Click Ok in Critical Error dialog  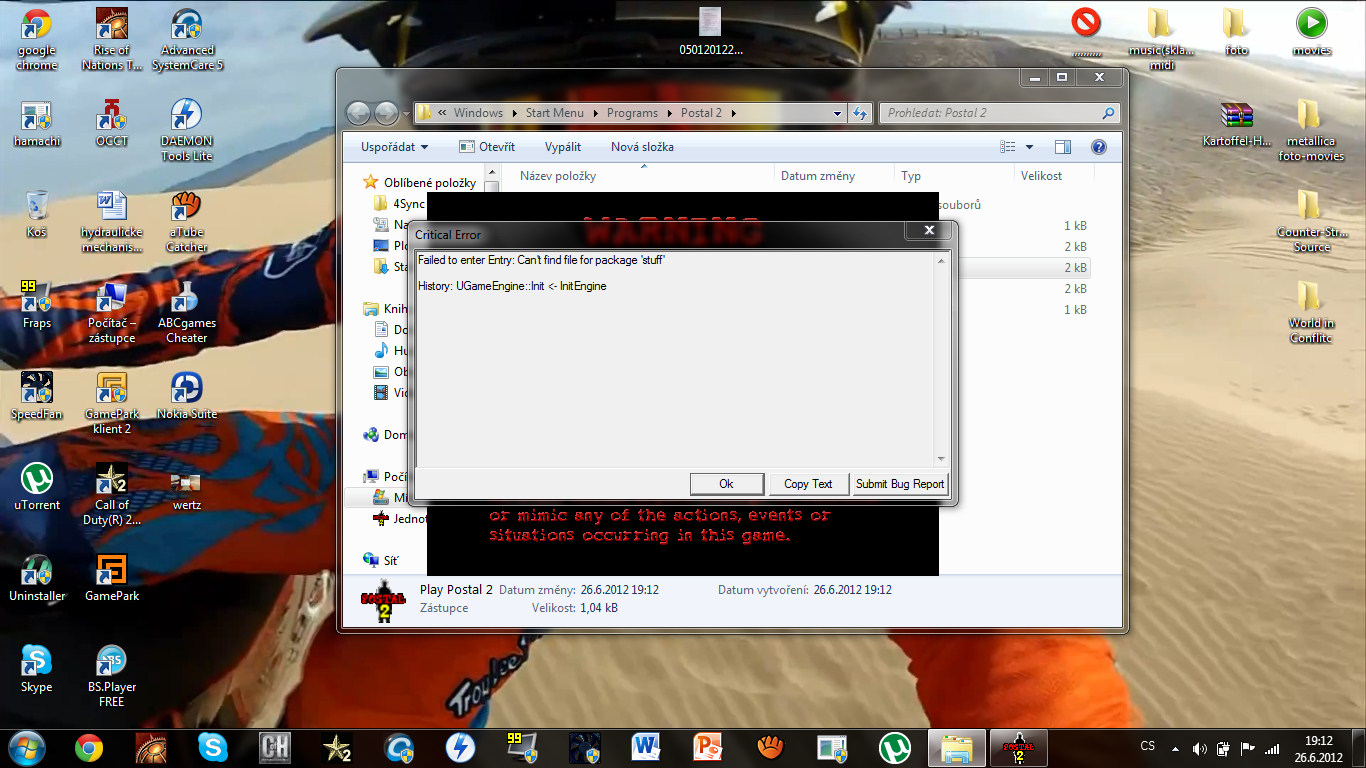(727, 484)
